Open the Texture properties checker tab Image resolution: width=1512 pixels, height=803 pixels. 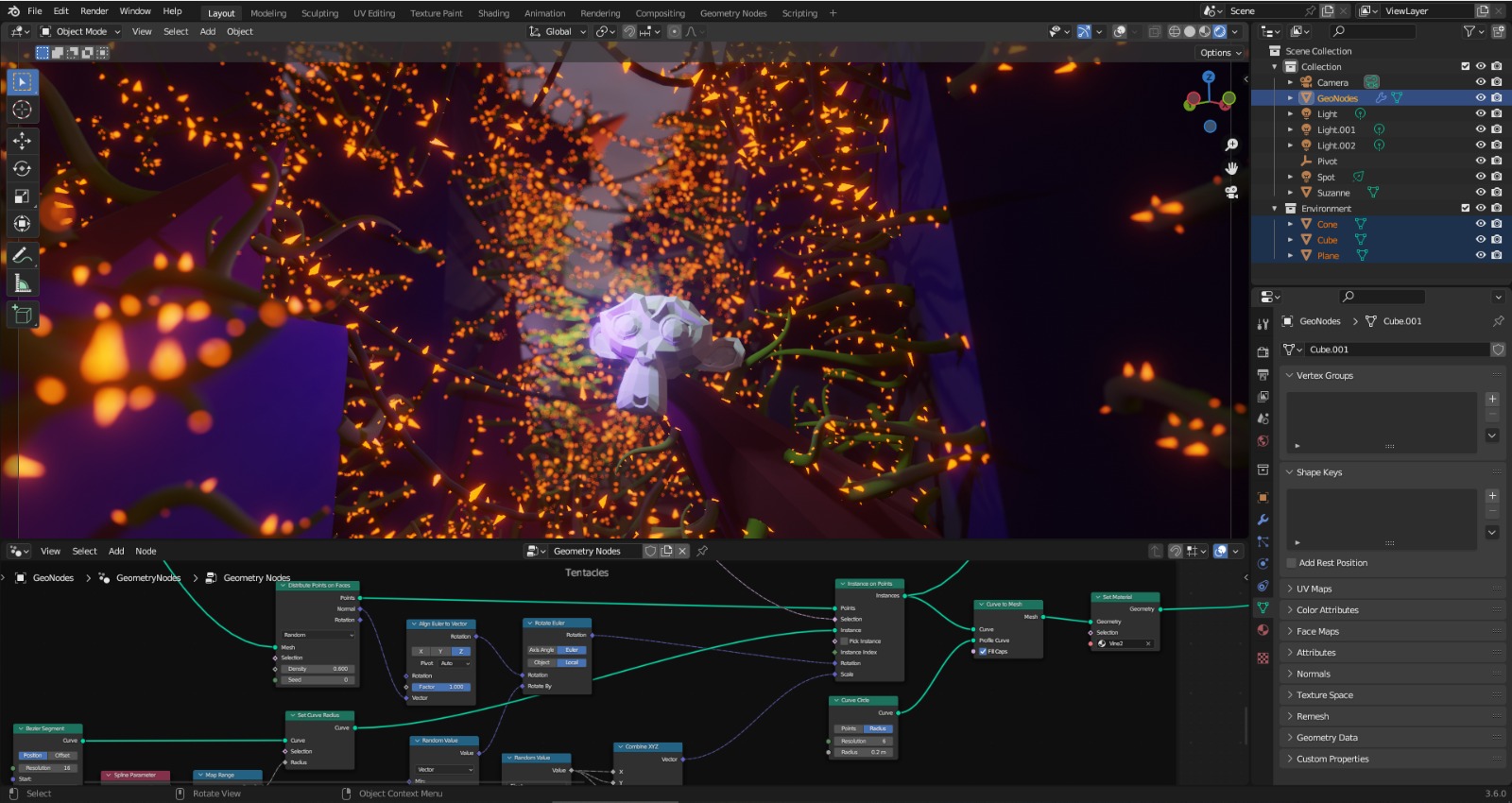1263,658
